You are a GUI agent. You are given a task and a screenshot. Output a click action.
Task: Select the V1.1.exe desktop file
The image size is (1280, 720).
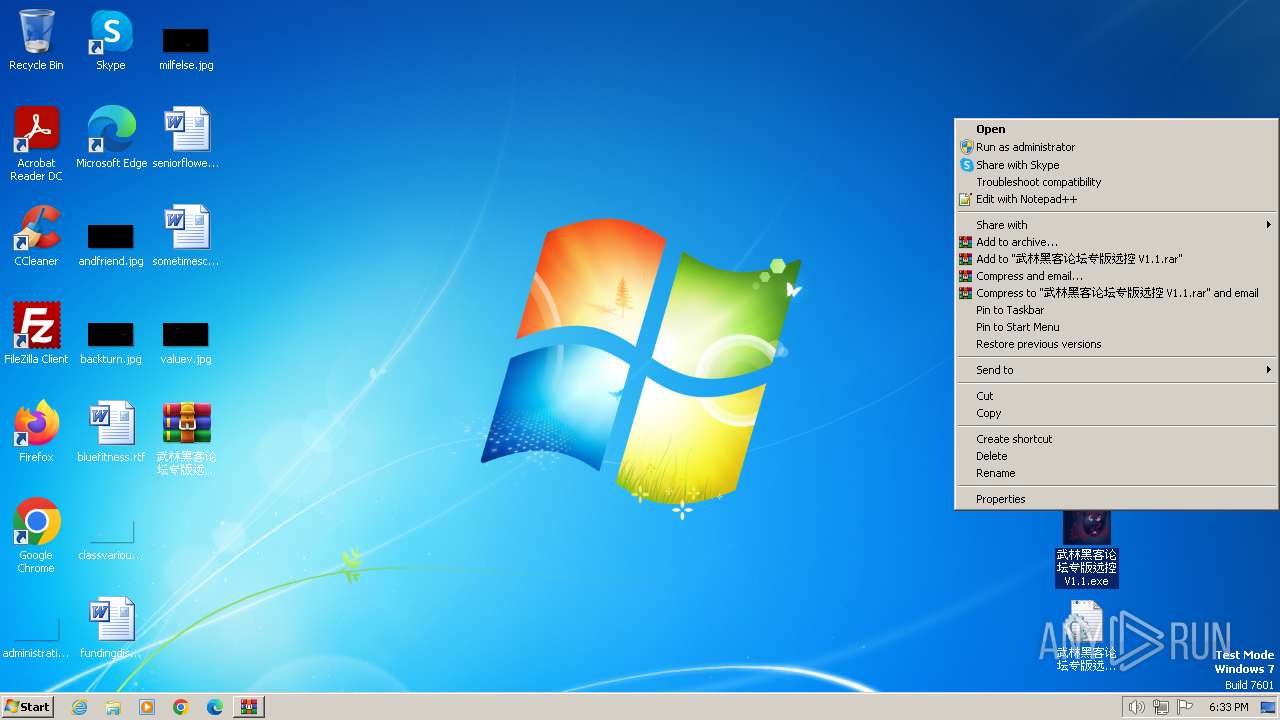(1087, 548)
